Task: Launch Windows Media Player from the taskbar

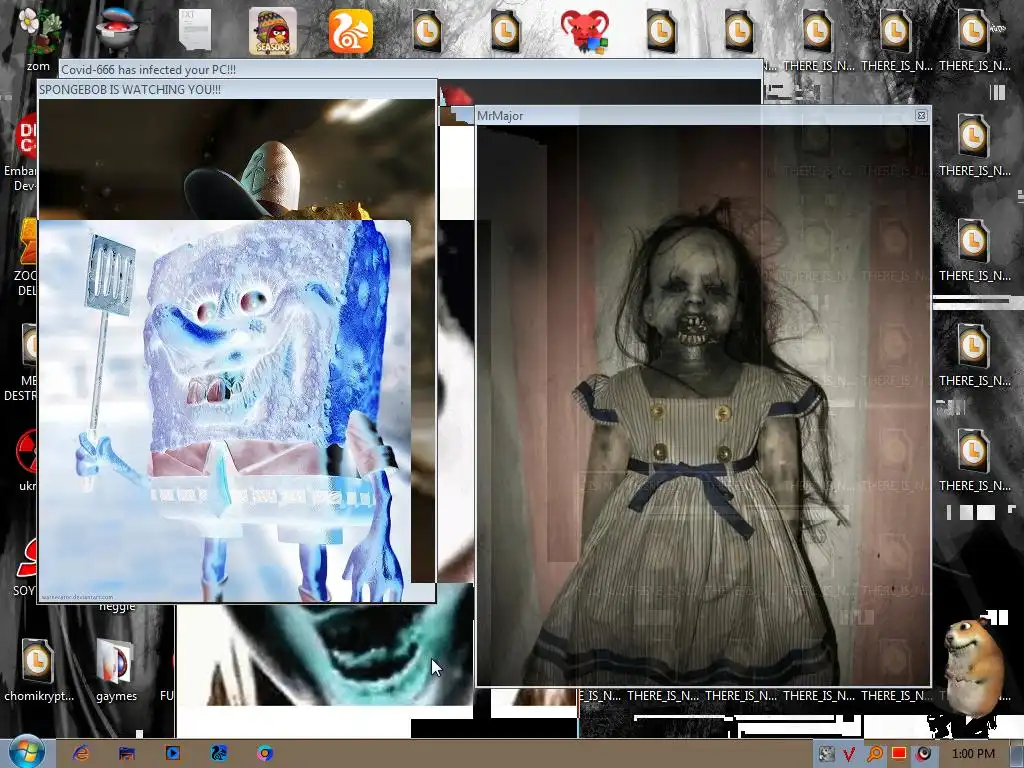Action: click(x=172, y=754)
